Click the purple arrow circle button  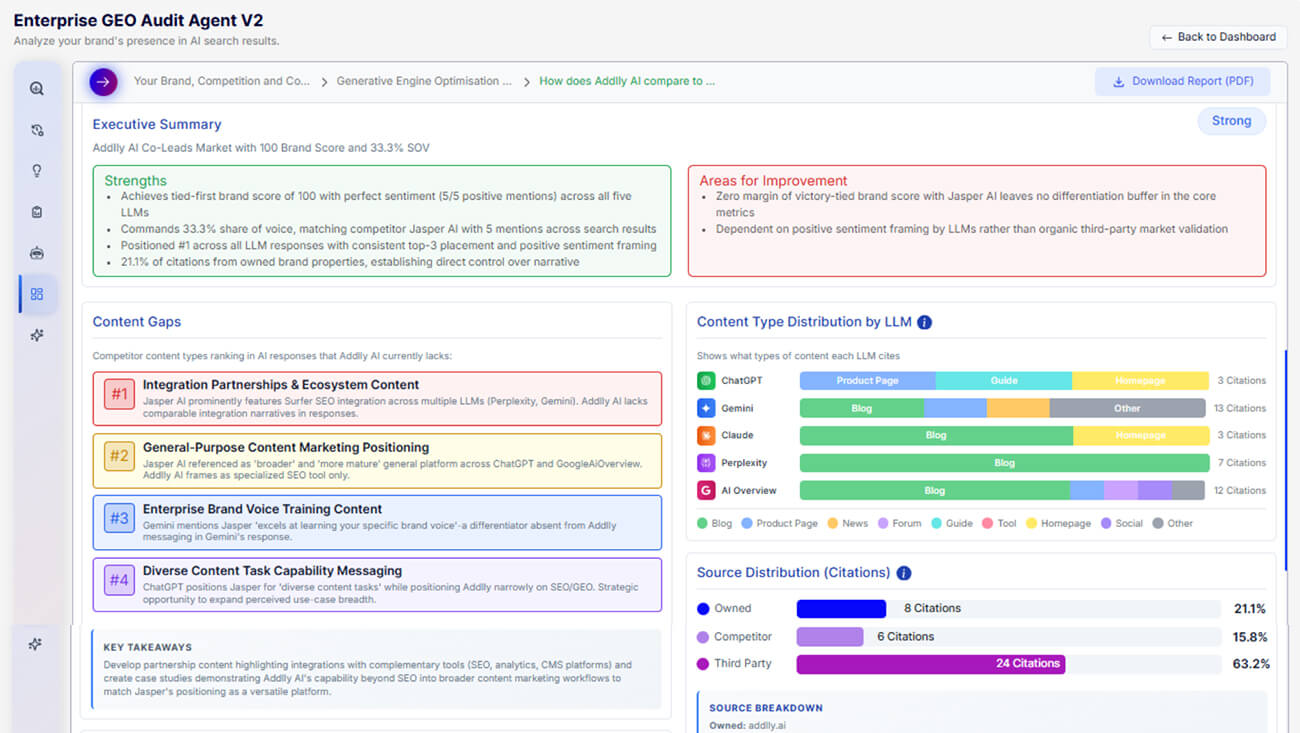pos(103,82)
